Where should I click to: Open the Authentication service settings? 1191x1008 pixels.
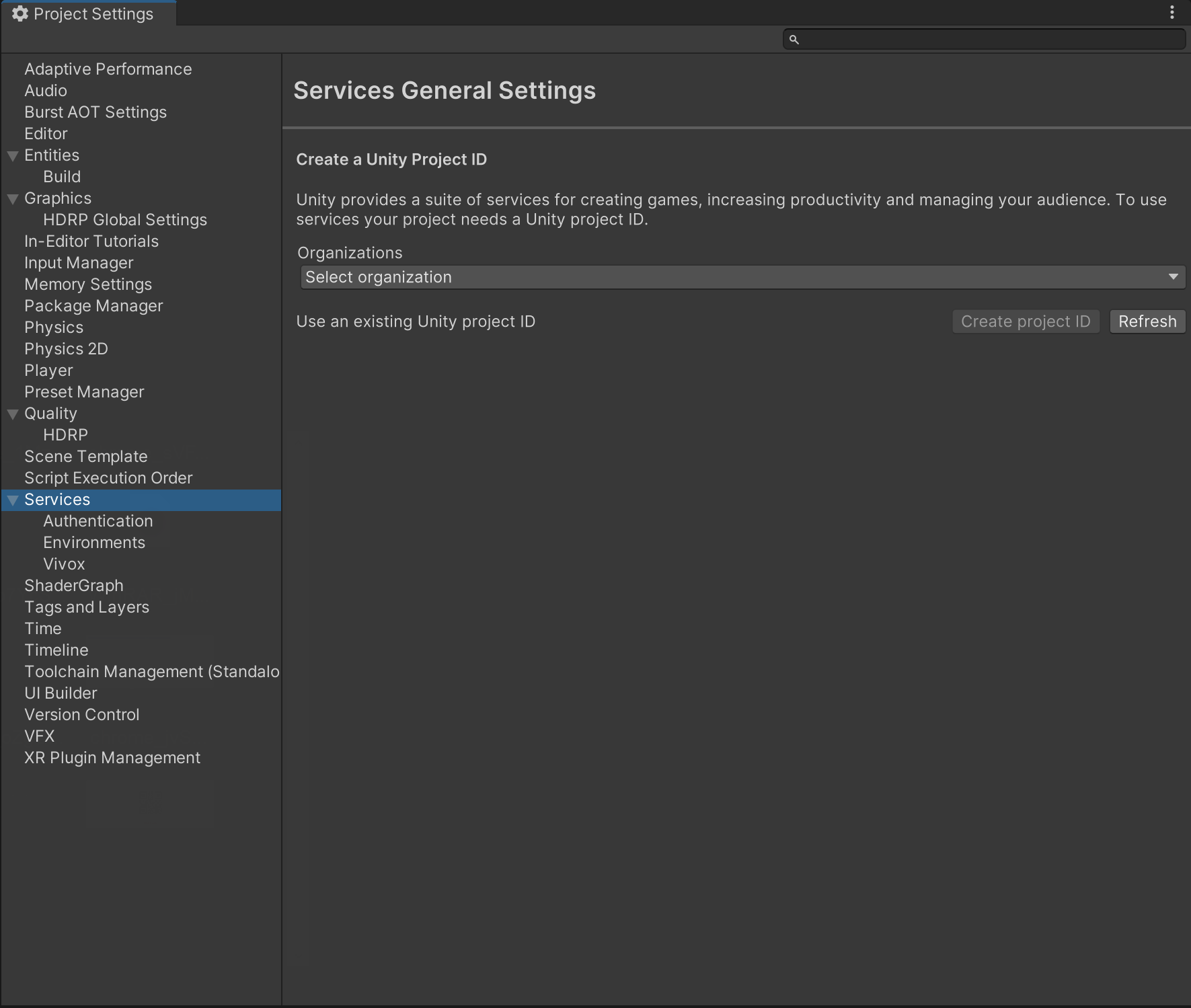[98, 521]
